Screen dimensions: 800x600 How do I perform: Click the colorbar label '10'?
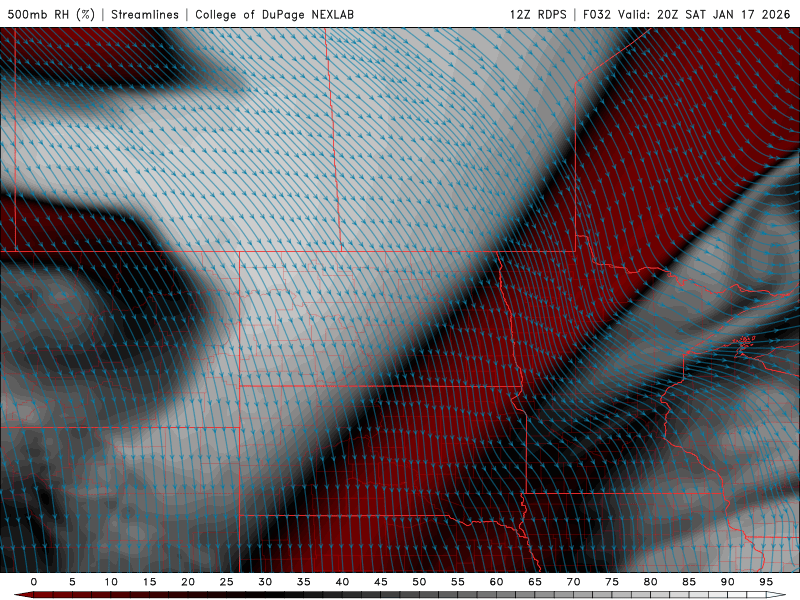[111, 582]
